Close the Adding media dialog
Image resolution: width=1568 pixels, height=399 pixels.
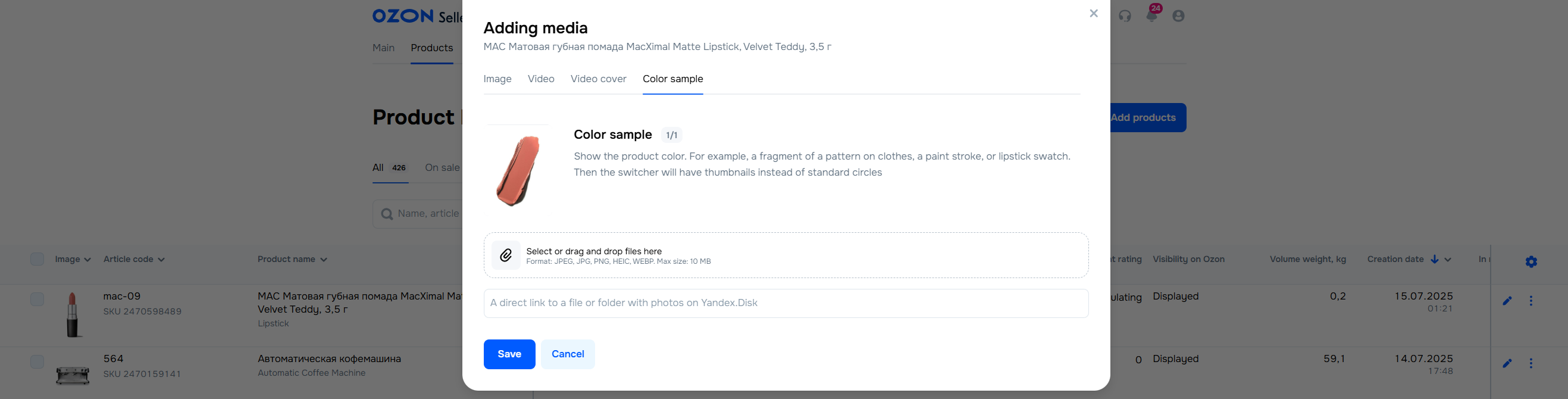(1093, 14)
